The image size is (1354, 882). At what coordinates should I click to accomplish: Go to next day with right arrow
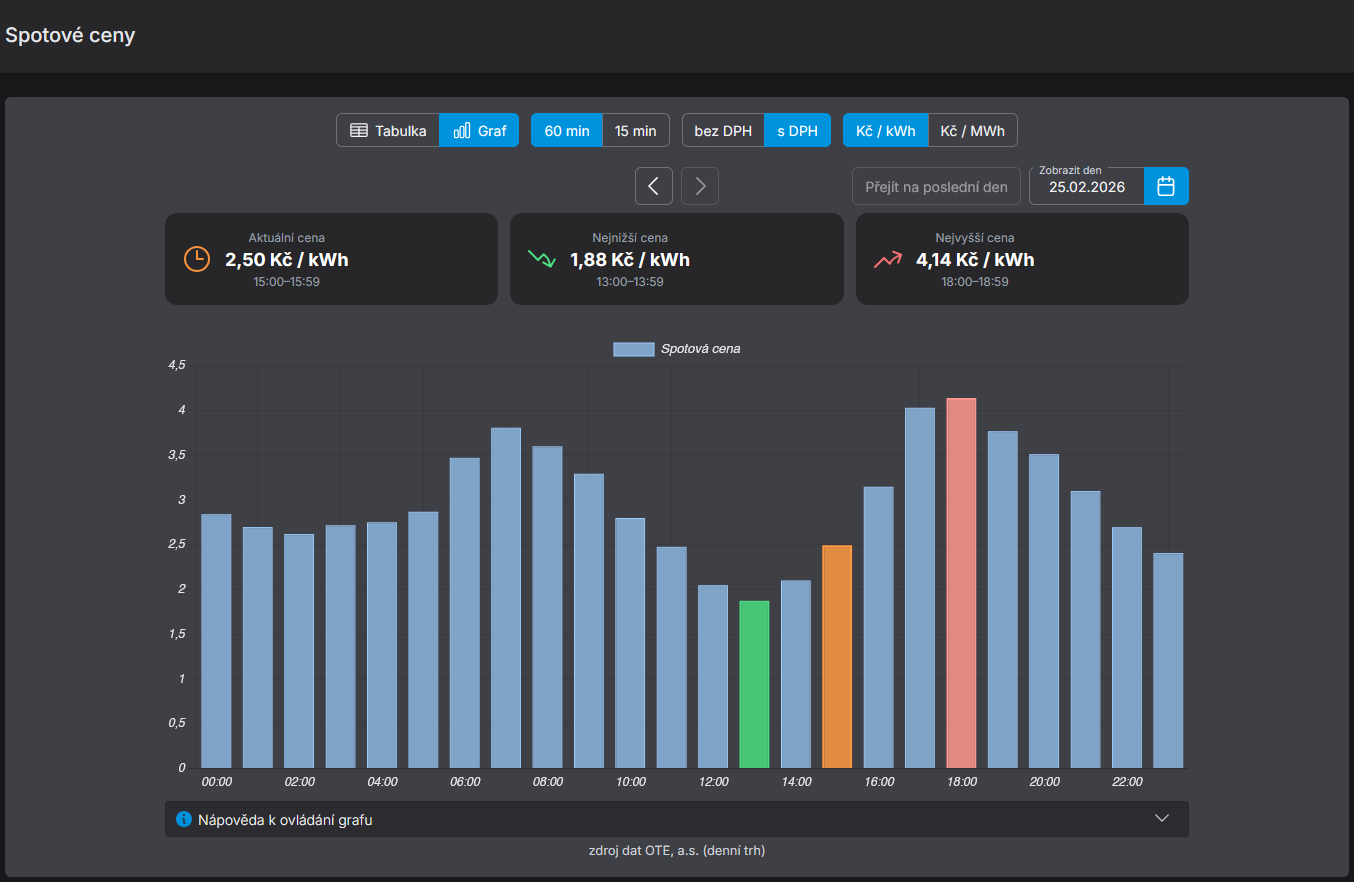[700, 186]
